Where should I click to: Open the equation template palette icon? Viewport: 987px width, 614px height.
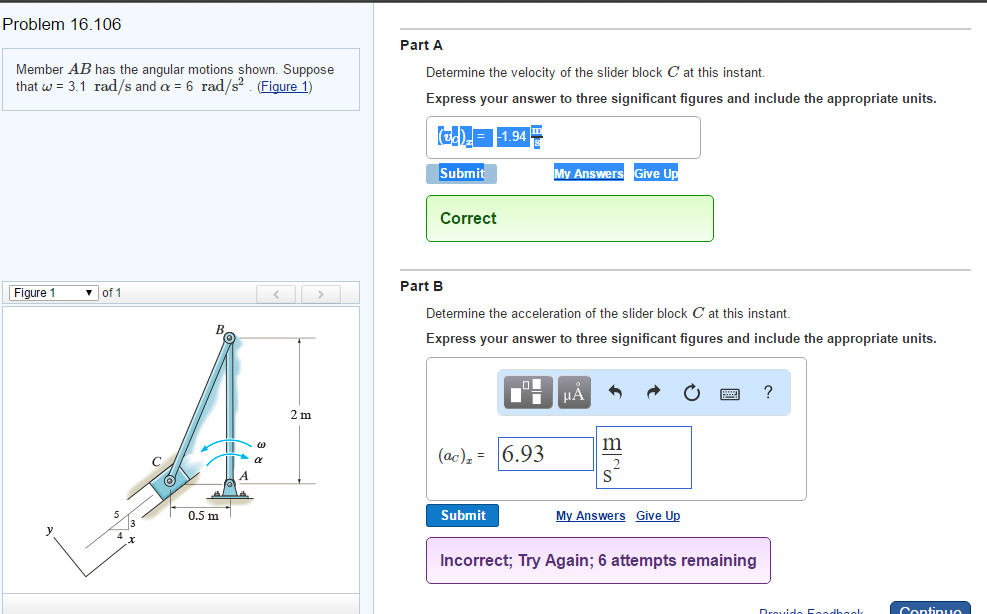(x=527, y=392)
